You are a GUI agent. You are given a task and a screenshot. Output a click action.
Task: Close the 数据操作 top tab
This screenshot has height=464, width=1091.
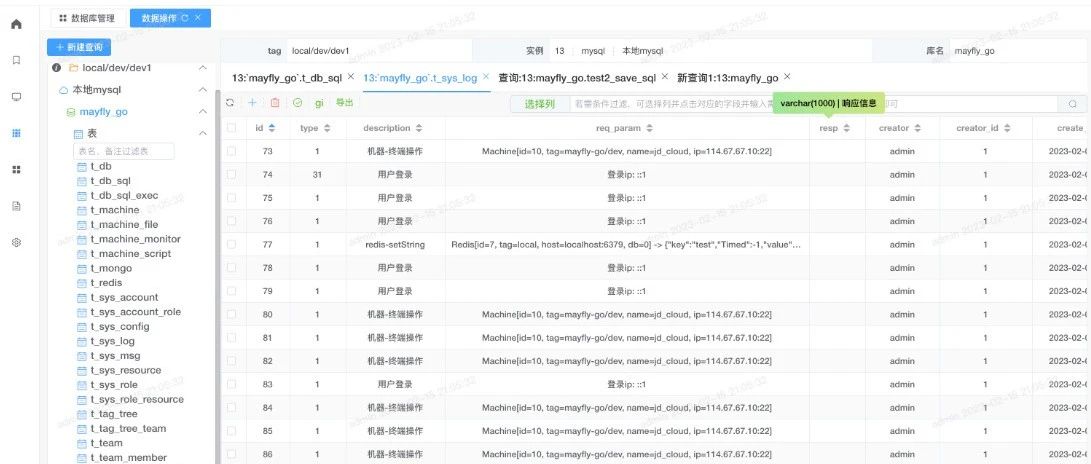198,18
